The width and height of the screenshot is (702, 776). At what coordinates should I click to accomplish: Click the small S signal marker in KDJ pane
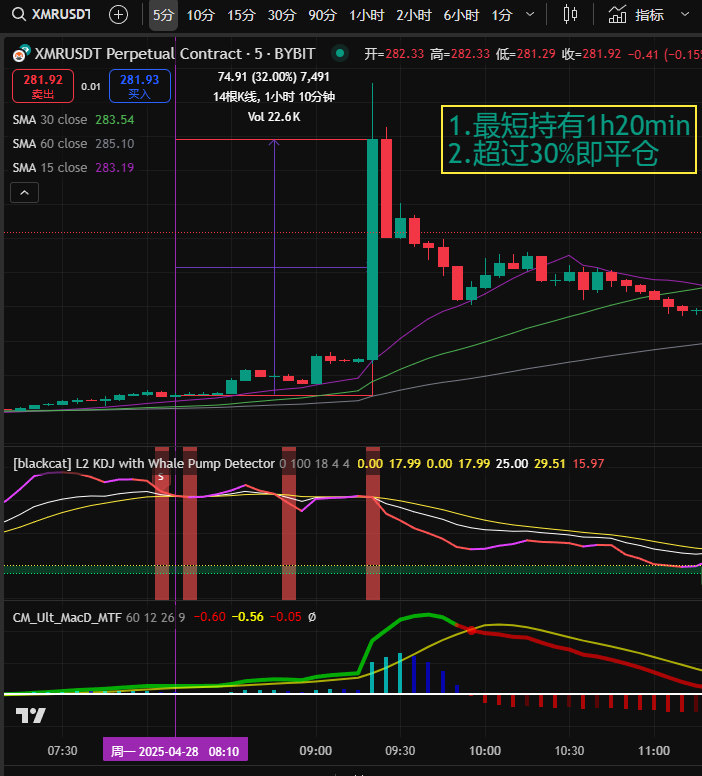pos(161,477)
